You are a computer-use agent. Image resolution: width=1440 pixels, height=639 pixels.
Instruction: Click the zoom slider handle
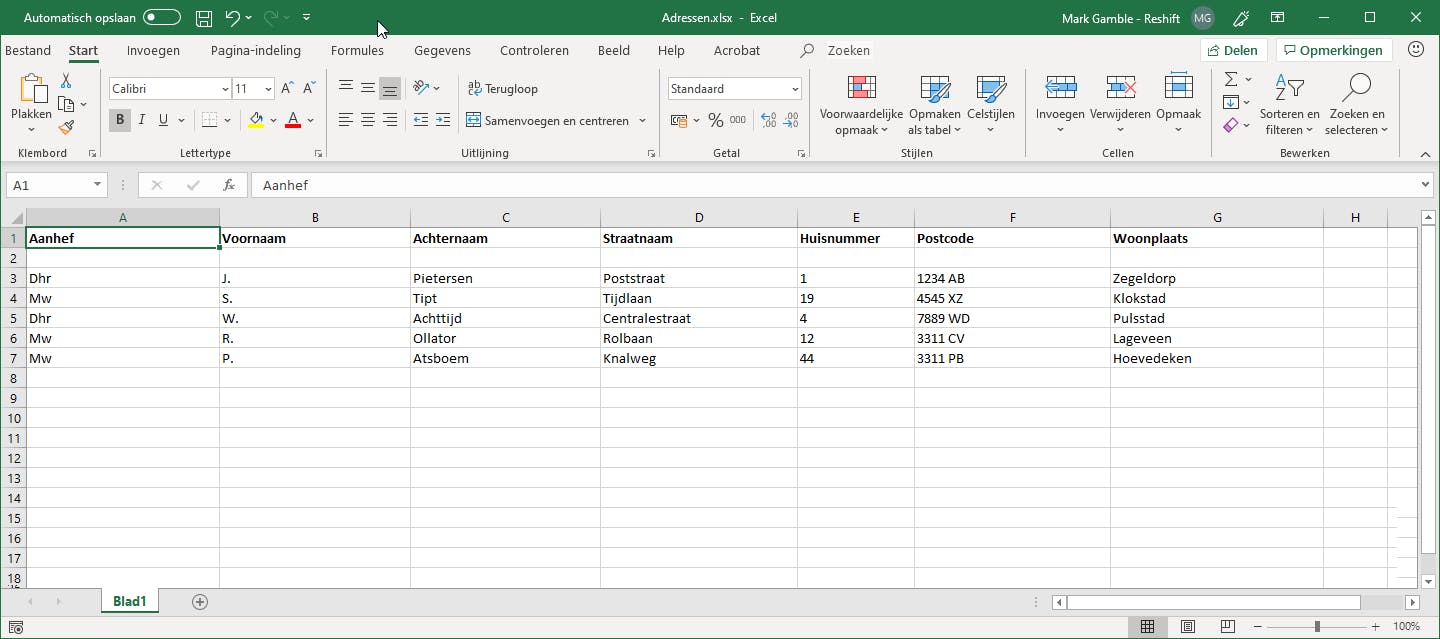[x=1317, y=627]
